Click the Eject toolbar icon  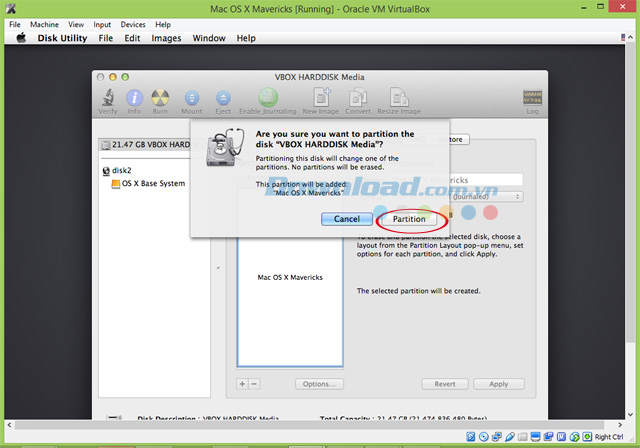(223, 98)
